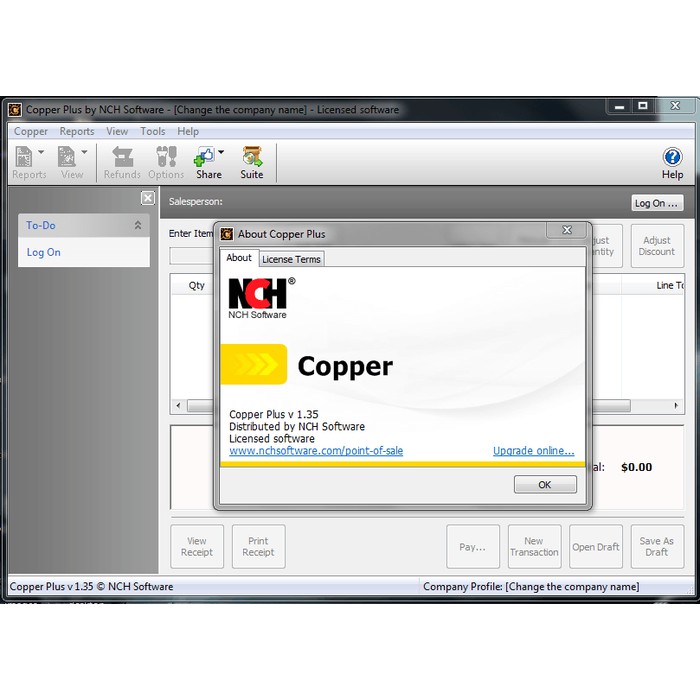Open Options from the toolbar

[x=166, y=157]
